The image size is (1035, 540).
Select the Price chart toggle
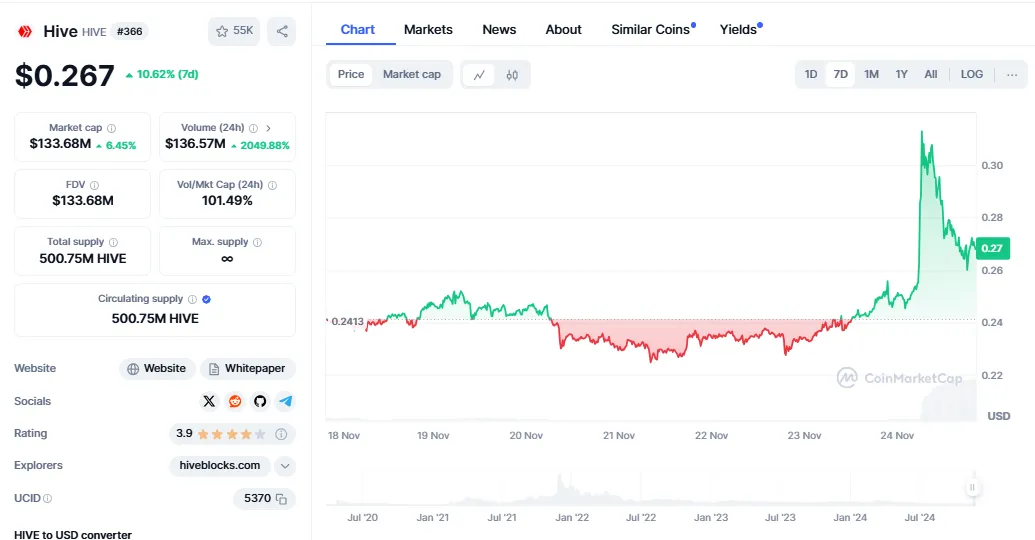[x=351, y=75]
